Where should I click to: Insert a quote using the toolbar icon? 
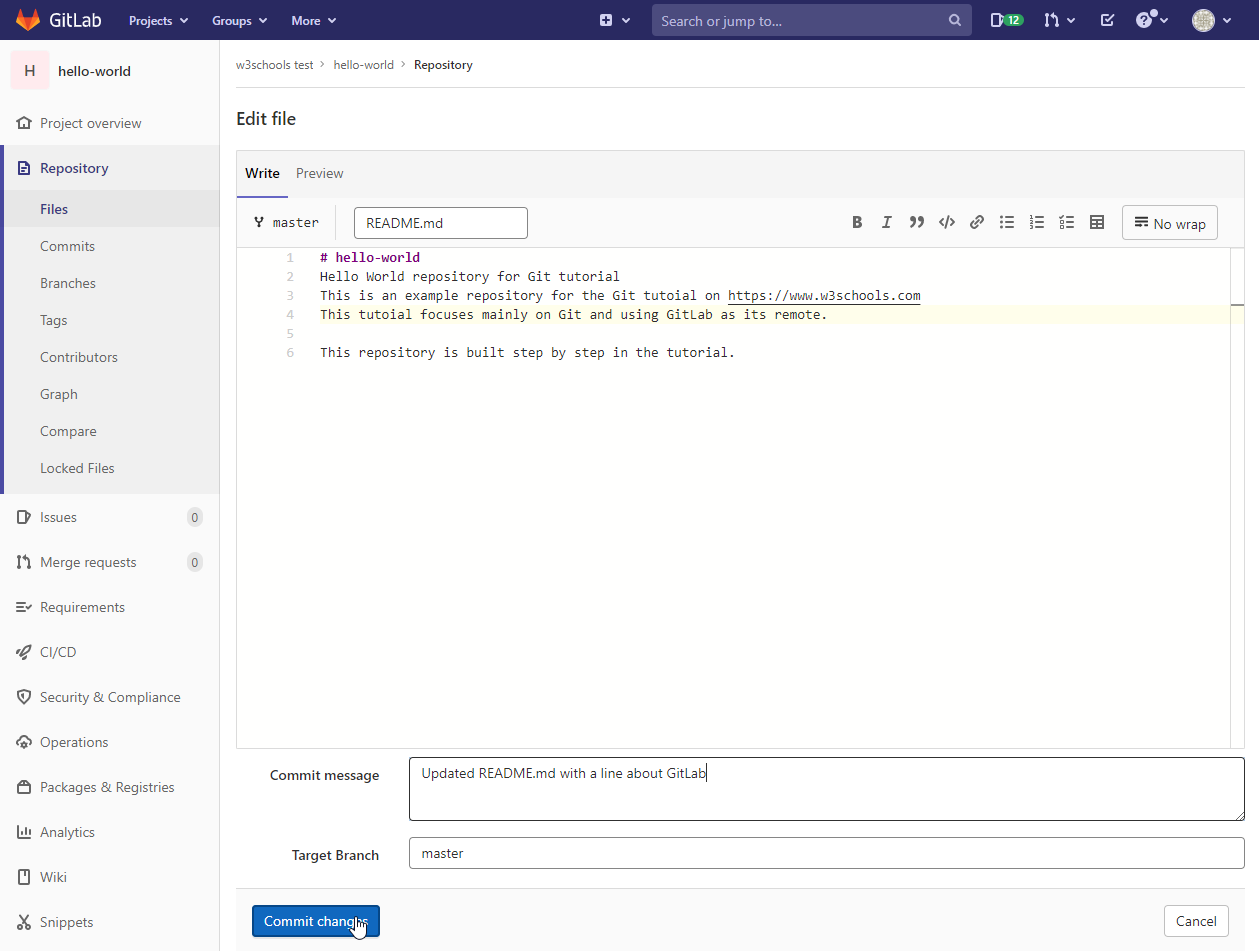(x=916, y=223)
